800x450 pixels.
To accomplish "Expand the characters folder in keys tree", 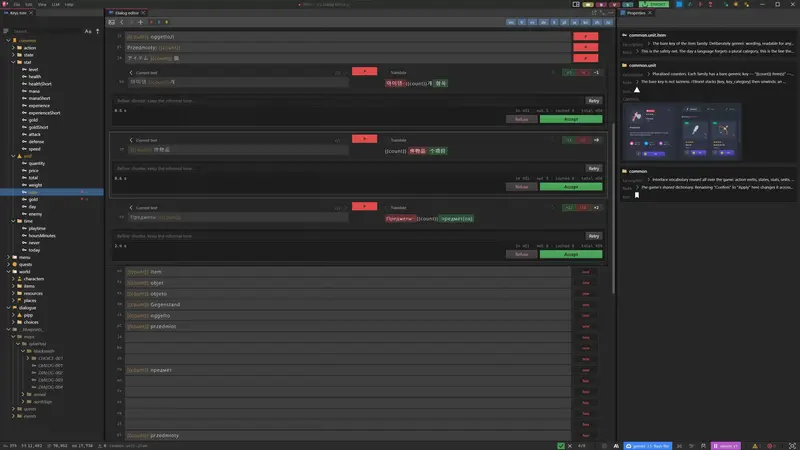I will click(13, 279).
